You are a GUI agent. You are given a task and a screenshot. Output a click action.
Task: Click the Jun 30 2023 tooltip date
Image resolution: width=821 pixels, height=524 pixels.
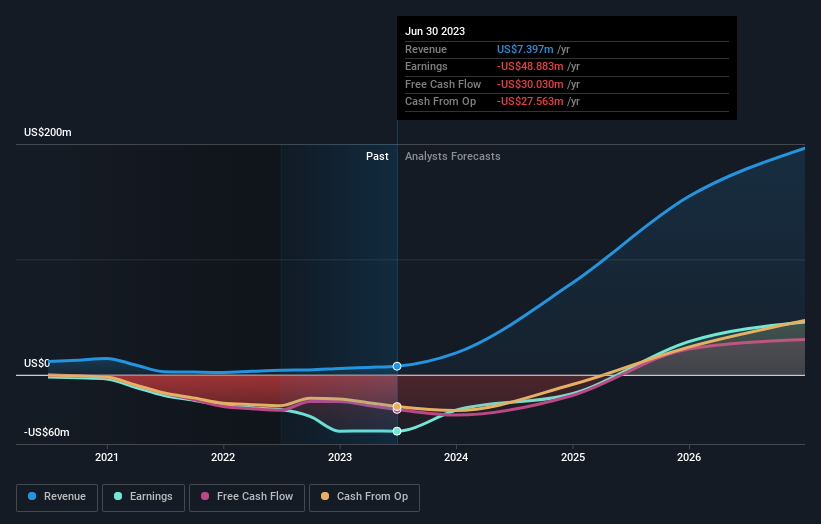pos(435,31)
